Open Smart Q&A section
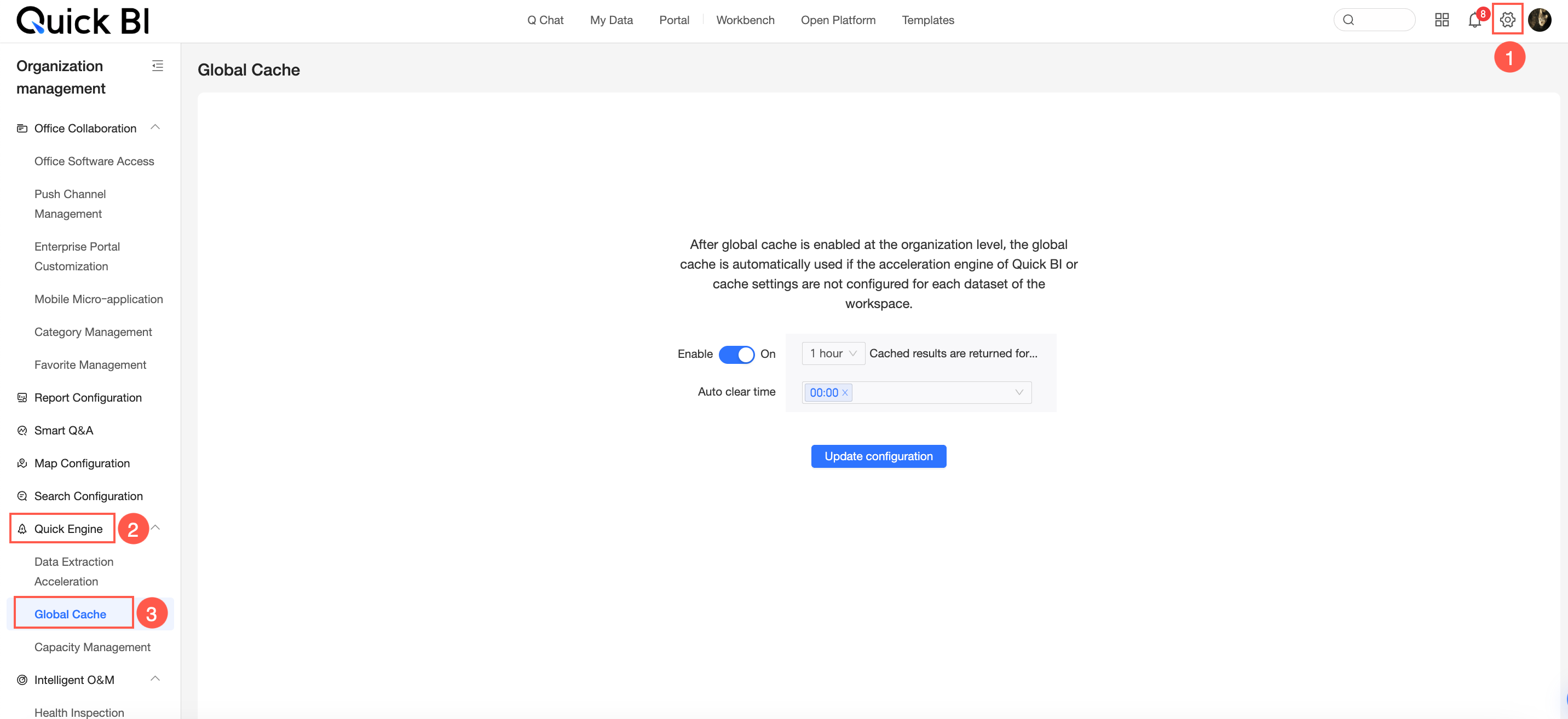 64,430
